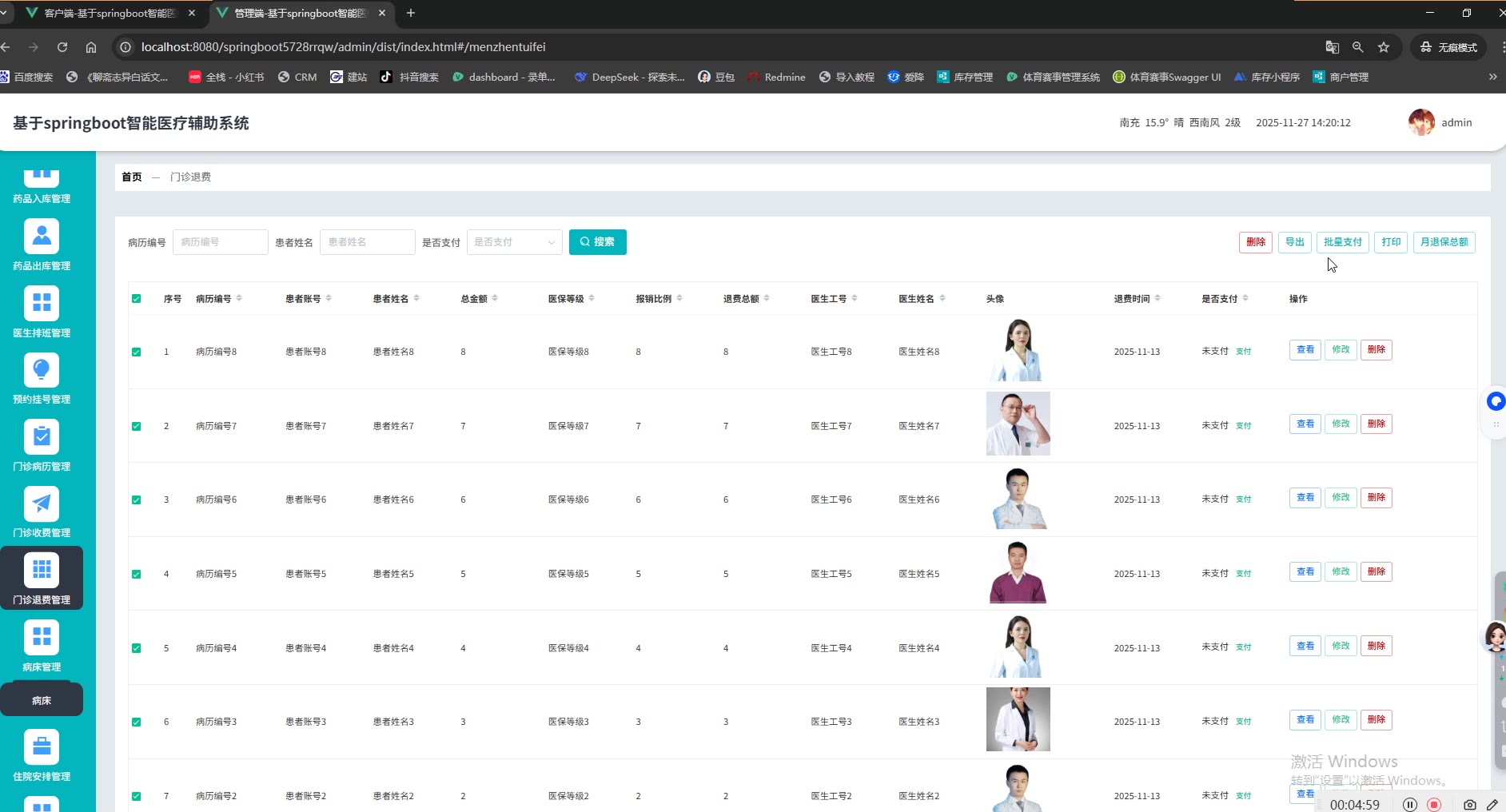Open the 门诊收费管理 sidebar menu
The image size is (1506, 812).
coord(42,512)
